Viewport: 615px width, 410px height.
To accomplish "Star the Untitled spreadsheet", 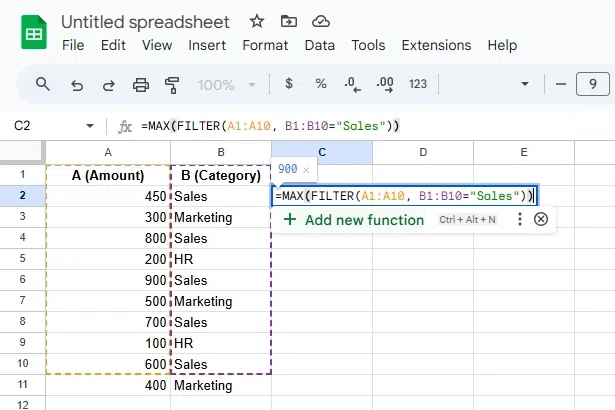I will click(x=257, y=21).
